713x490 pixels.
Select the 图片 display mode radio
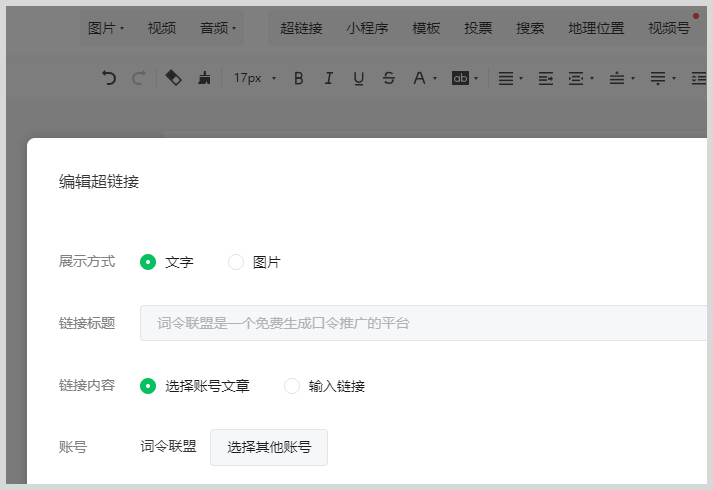coord(236,262)
